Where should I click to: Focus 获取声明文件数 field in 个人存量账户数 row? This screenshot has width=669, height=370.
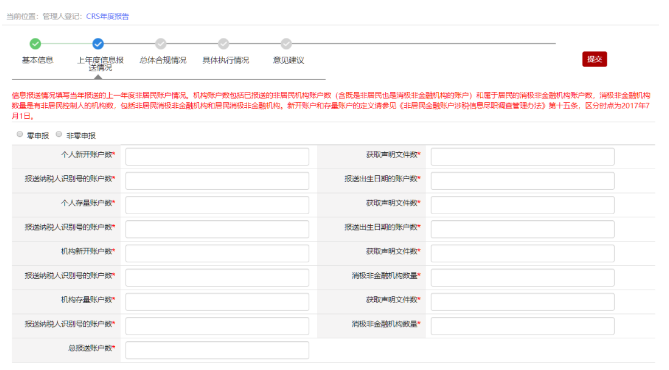click(x=523, y=205)
